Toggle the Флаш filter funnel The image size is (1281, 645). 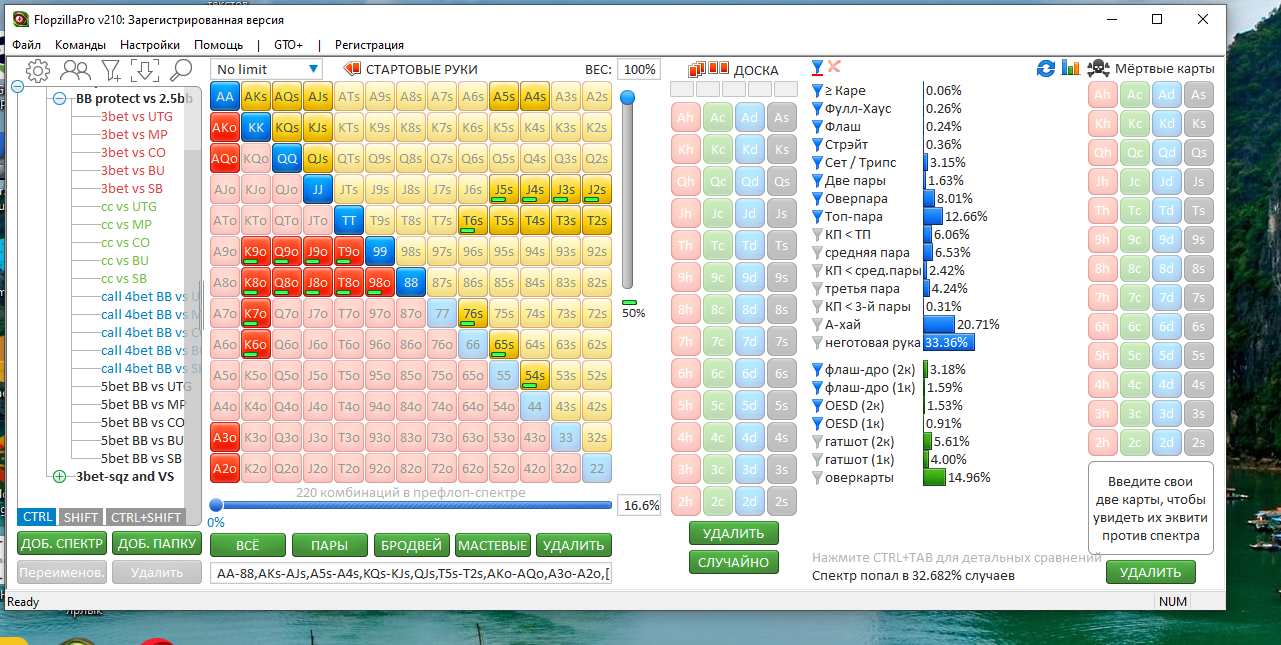tap(817, 127)
